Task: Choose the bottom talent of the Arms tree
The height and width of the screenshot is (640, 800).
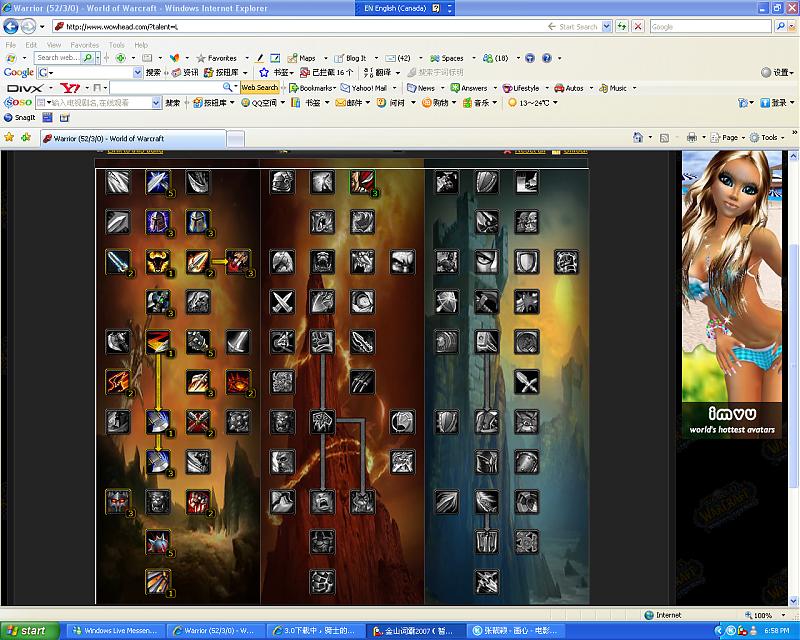Action: (158, 582)
